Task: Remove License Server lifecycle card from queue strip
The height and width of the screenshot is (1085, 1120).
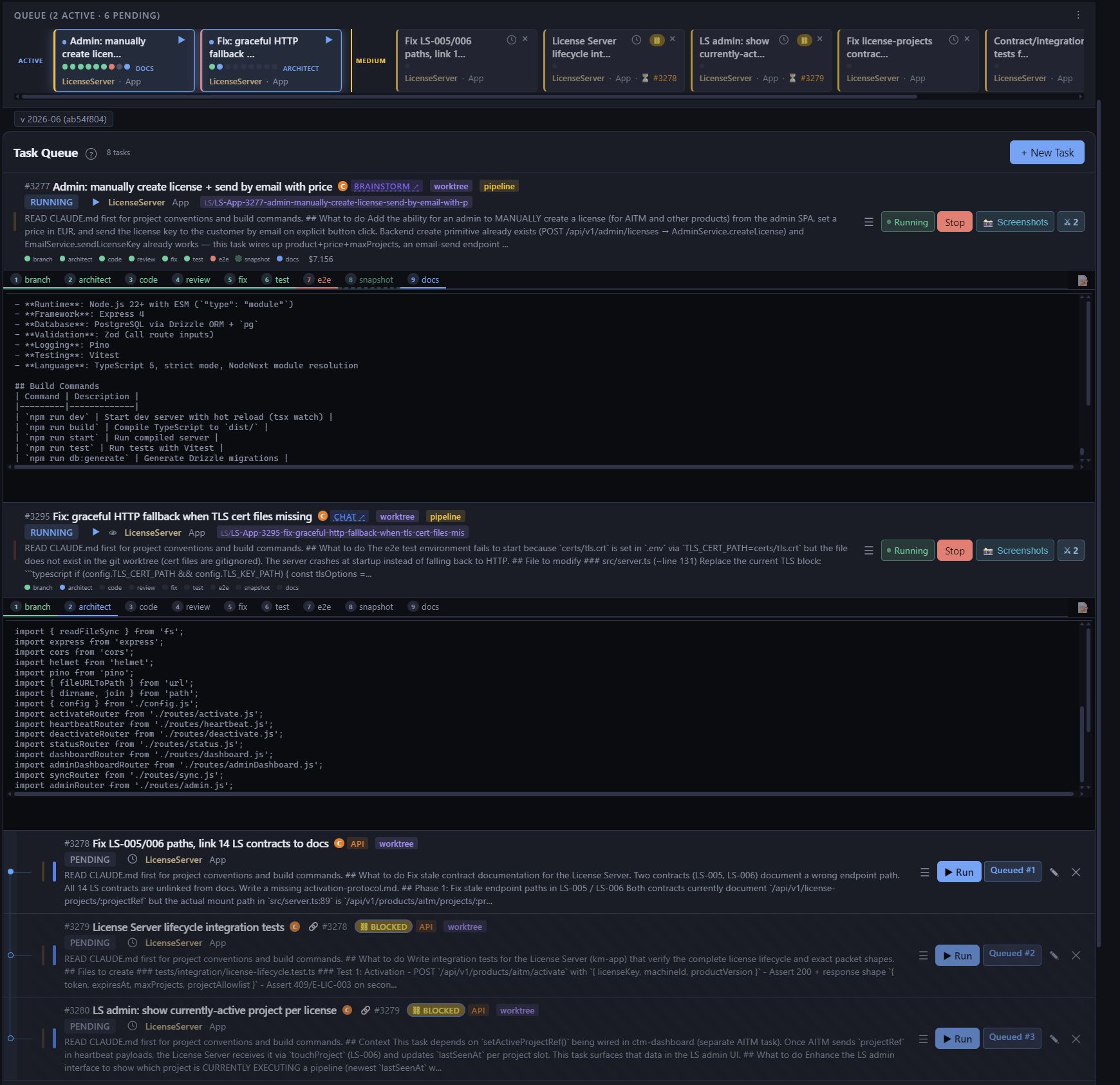Action: [673, 39]
